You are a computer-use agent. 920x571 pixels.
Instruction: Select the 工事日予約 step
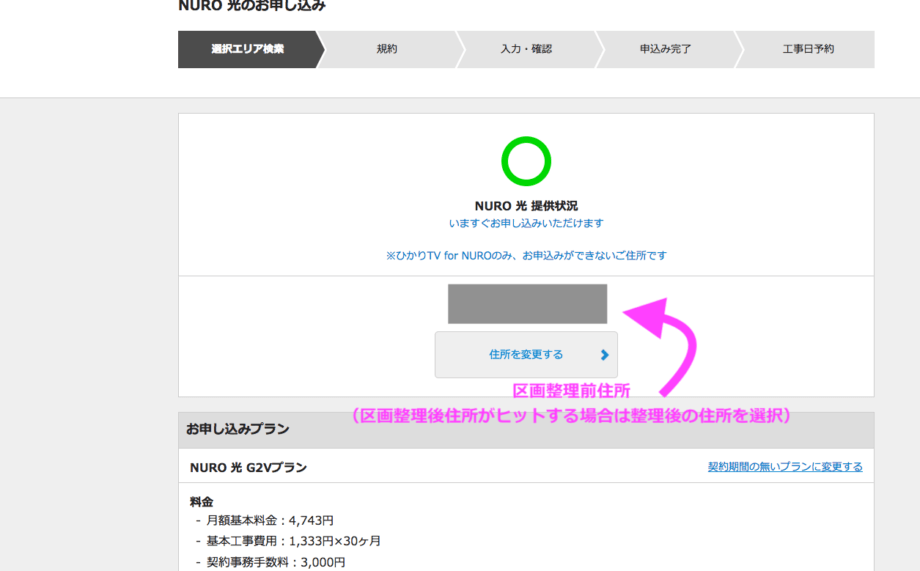coord(808,49)
